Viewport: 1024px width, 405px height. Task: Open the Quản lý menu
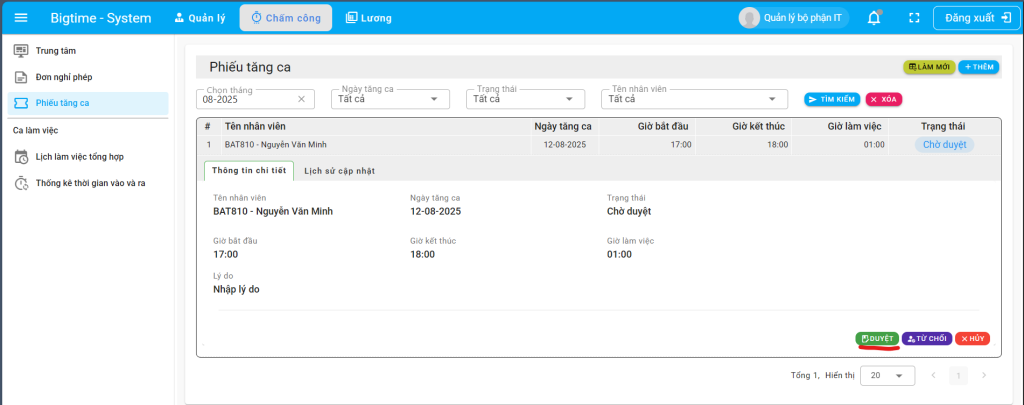click(x=201, y=18)
